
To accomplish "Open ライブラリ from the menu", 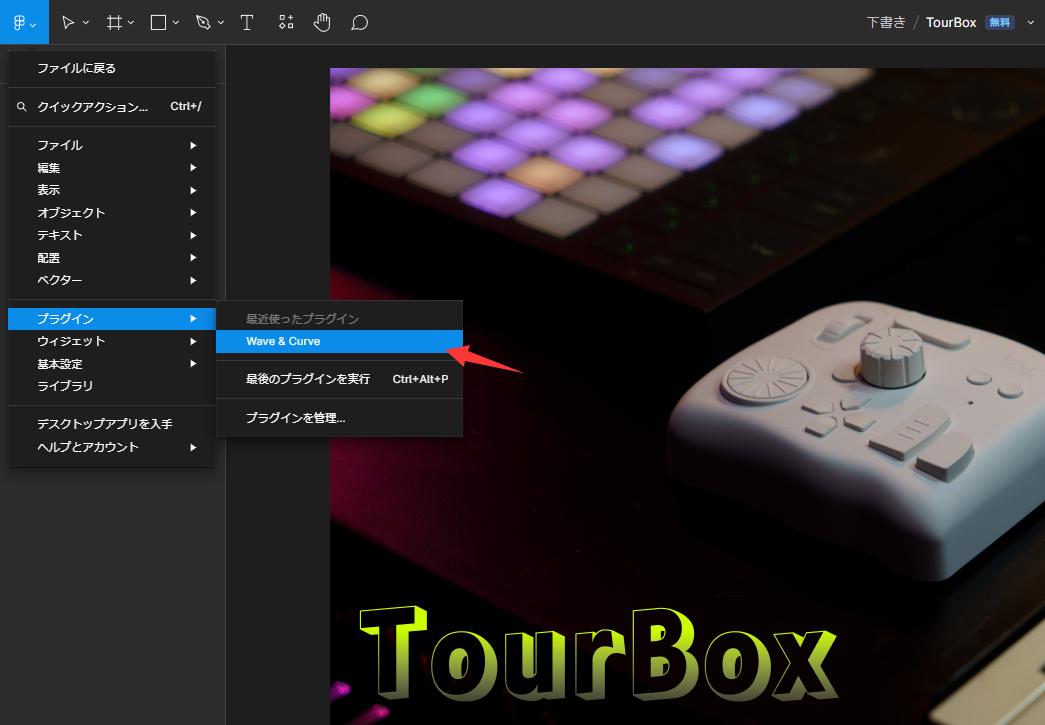I will (111, 386).
